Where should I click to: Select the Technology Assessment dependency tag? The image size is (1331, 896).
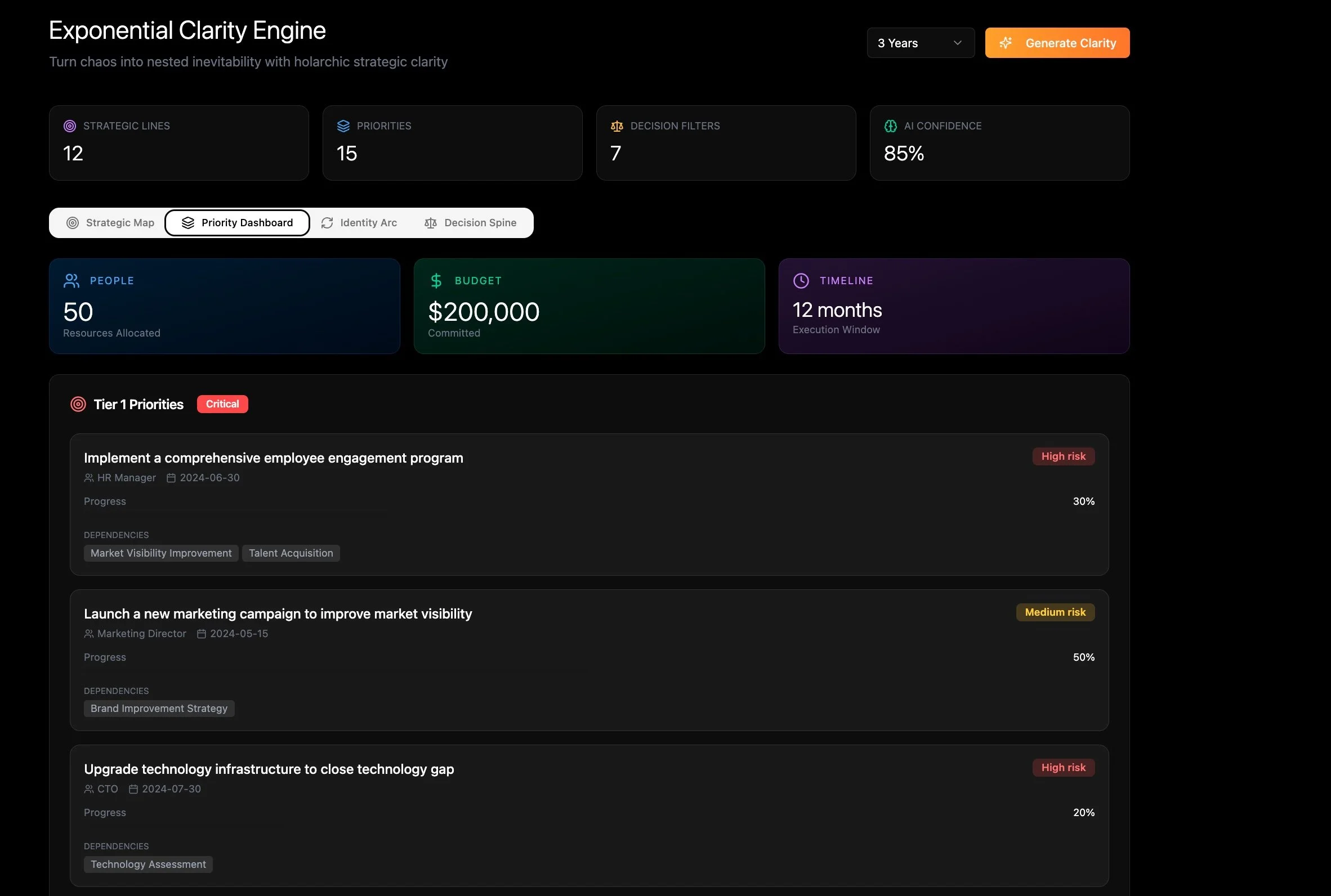coord(148,864)
